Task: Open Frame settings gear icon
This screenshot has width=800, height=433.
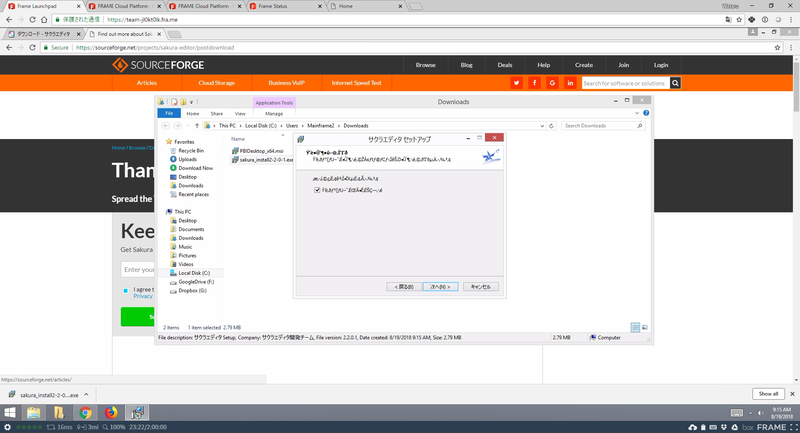Action: point(7,427)
